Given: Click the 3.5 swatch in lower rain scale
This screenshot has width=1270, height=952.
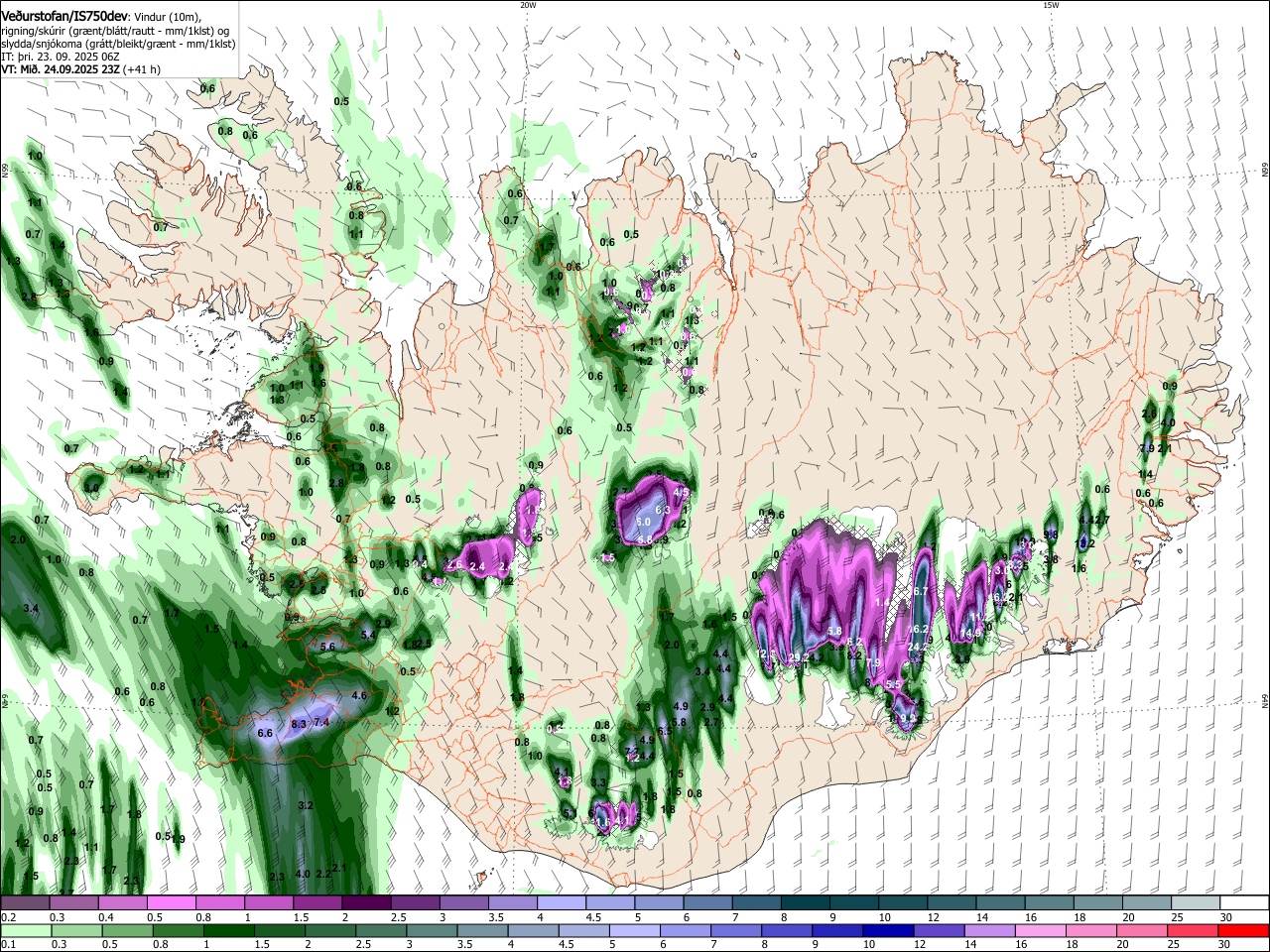Looking at the screenshot, I should pyautogui.click(x=482, y=930).
